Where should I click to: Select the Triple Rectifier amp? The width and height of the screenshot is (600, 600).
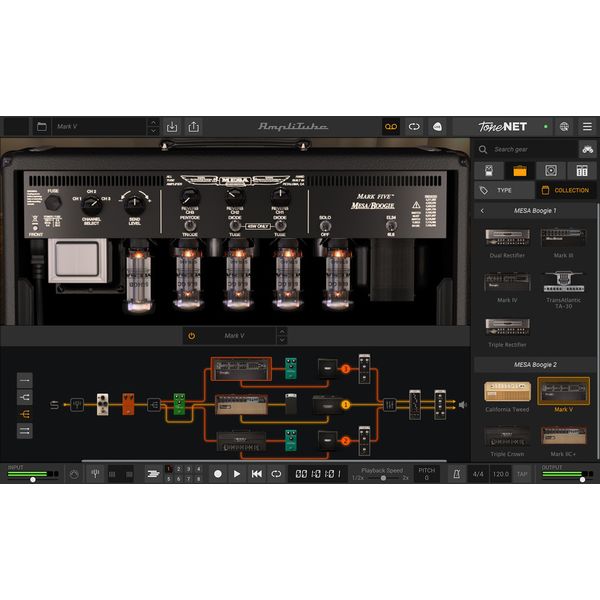tap(507, 332)
